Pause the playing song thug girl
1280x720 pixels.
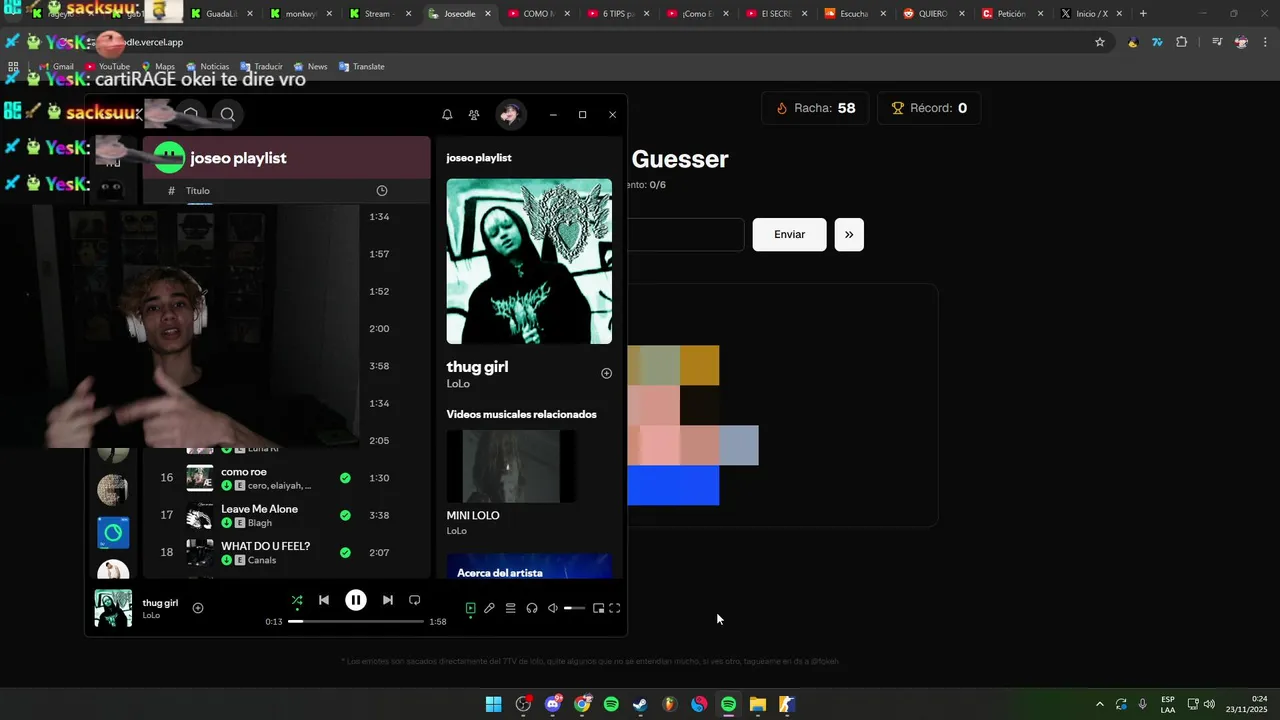pos(355,600)
